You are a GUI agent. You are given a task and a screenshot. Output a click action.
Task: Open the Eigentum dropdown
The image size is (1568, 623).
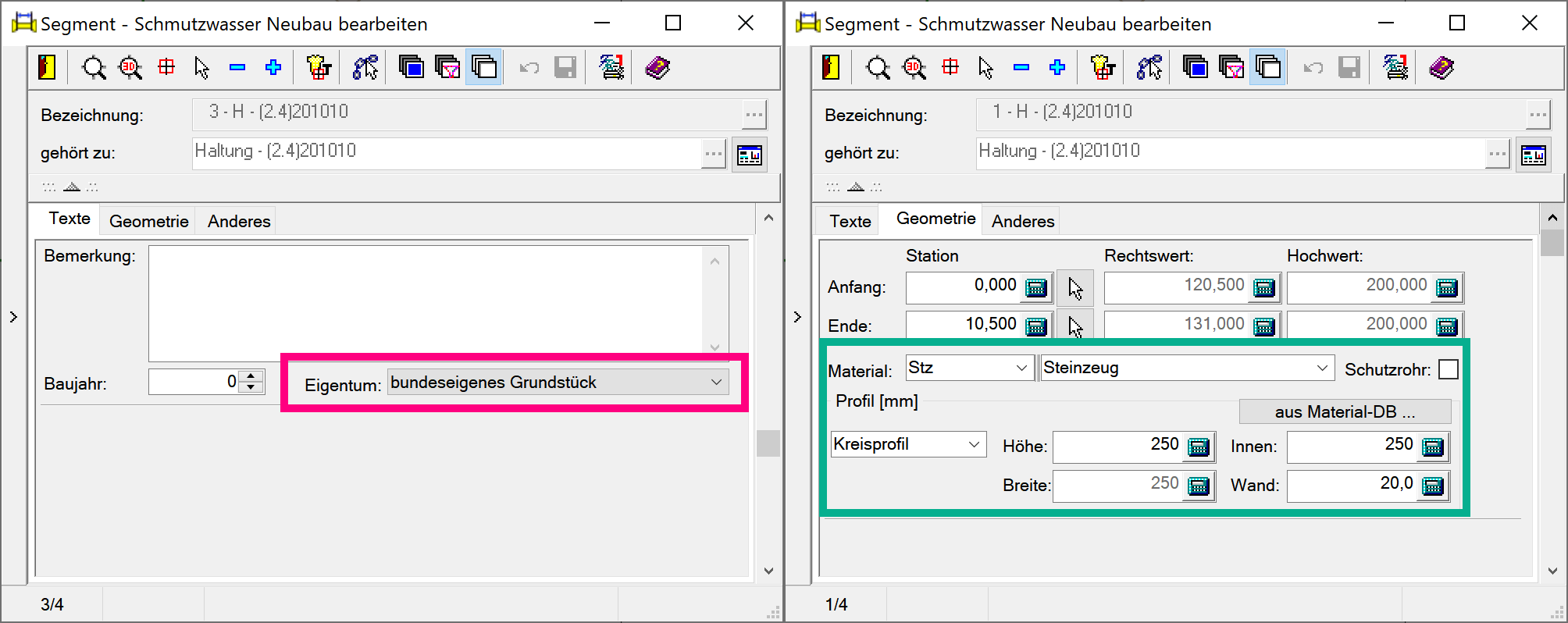(x=715, y=383)
